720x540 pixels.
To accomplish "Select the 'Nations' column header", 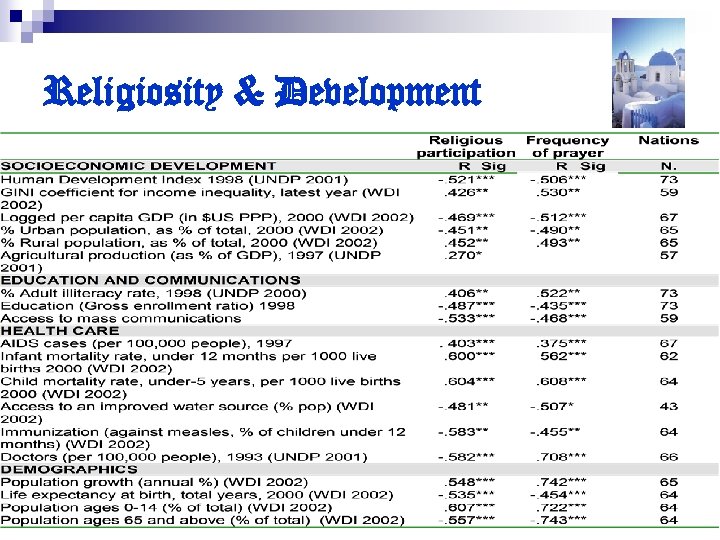I will [669, 140].
